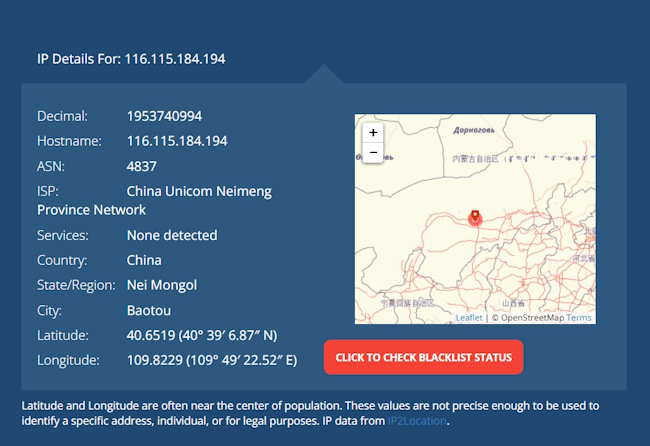This screenshot has height=446, width=650.
Task: Open the map Terms link
Action: (x=579, y=318)
